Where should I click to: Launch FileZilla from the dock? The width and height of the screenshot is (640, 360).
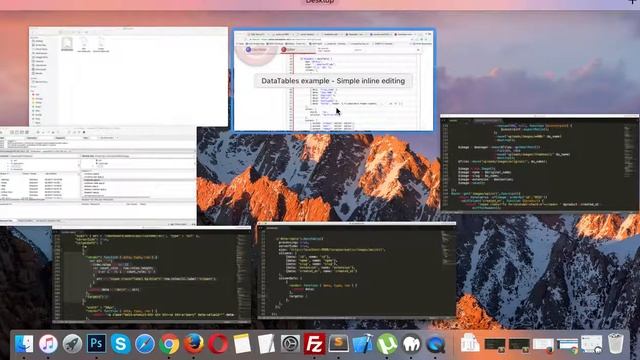tap(314, 344)
